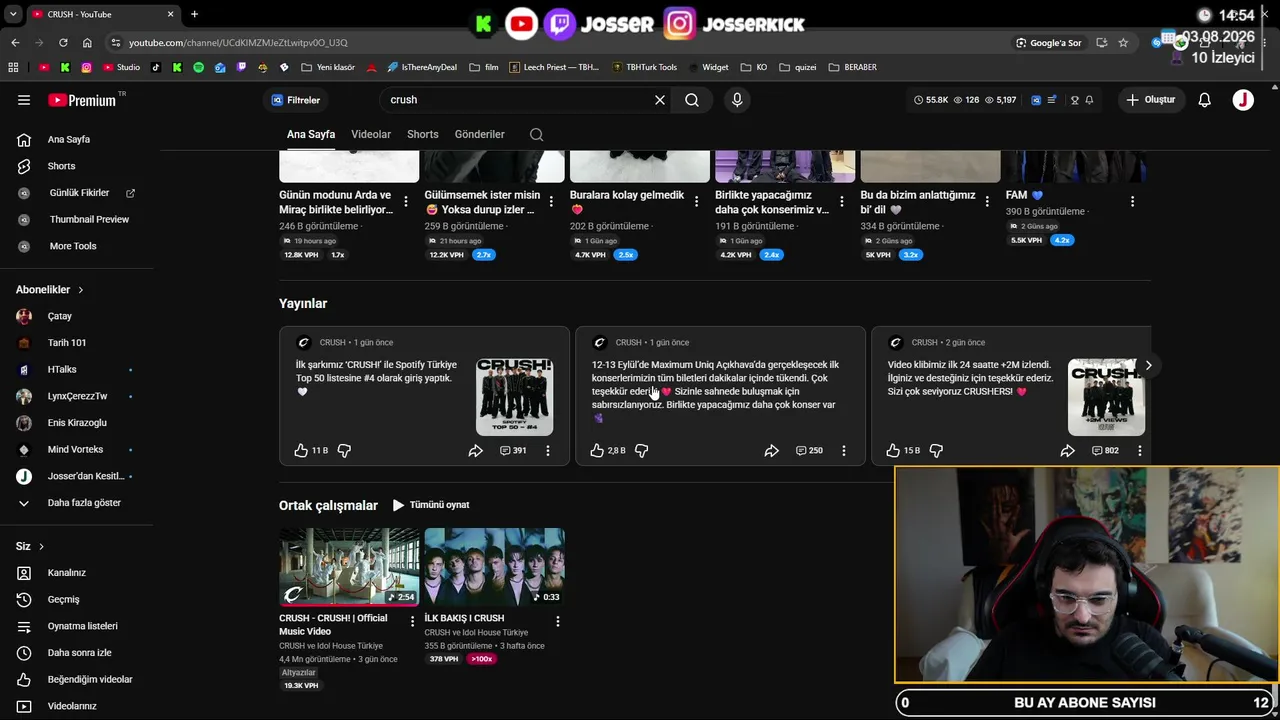Play all with 'Tümünü oynat'
Screen dimensions: 1280x720
431,505
